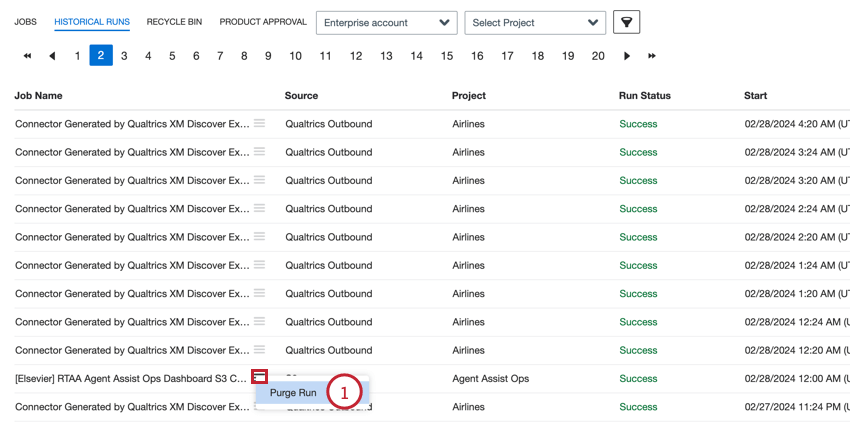Click highlighted menu icon on Elsevier job row
Viewport: 850px width, 425px height.
pyautogui.click(x=260, y=376)
